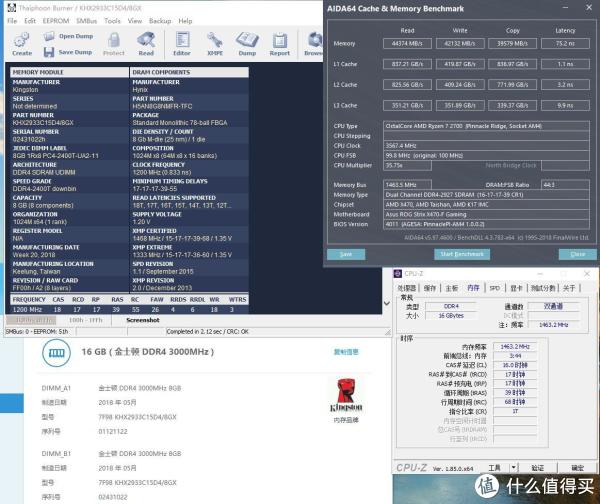Switch to CPU-Z 缓存 tab
This screenshot has width=600, height=504.
pos(430,288)
